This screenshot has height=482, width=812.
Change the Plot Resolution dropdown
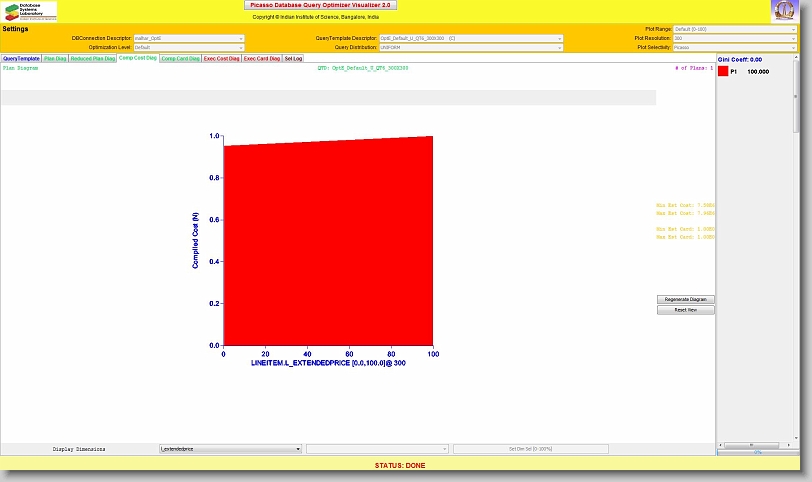point(735,38)
